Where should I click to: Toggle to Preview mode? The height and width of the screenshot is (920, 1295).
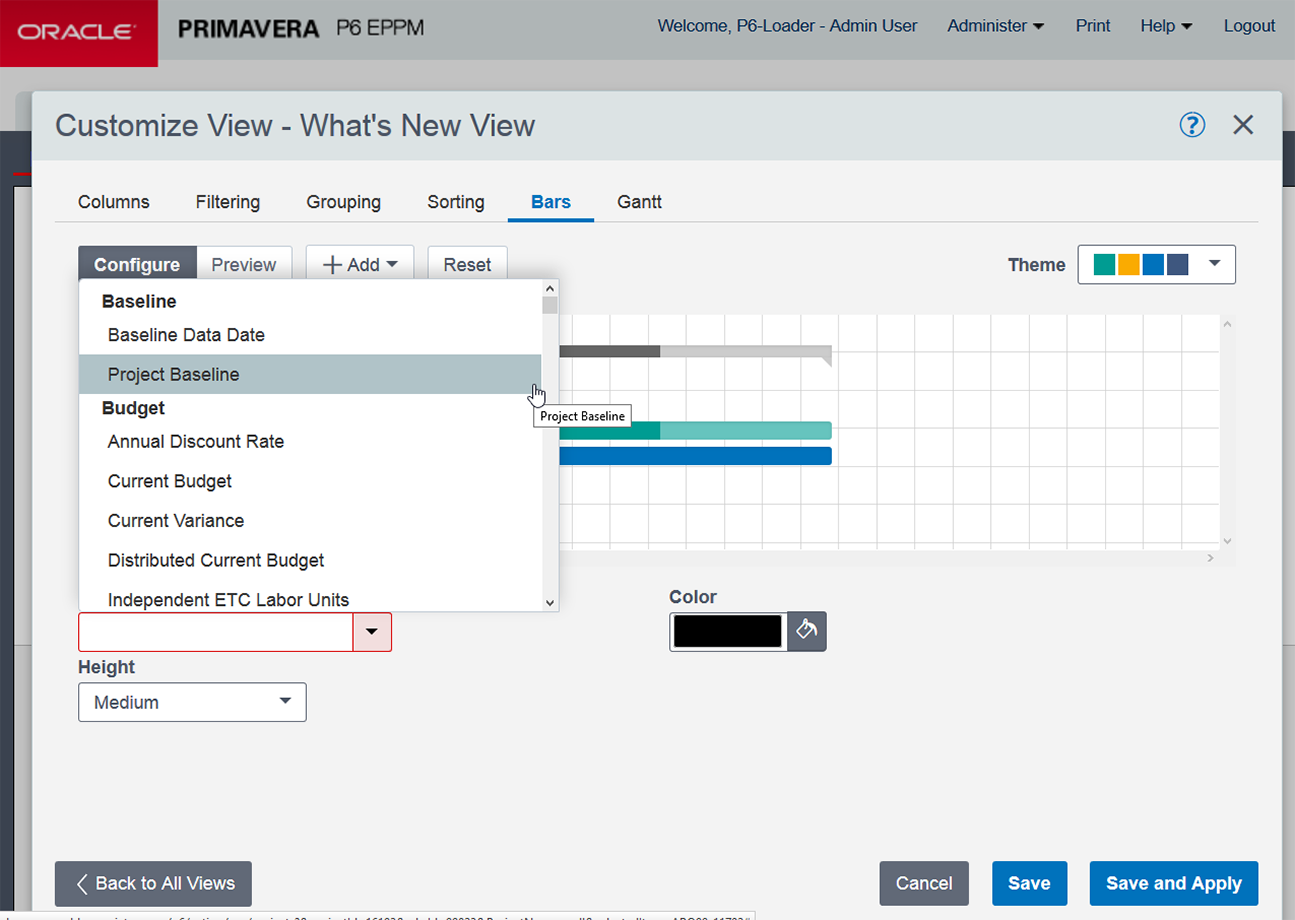coord(244,265)
